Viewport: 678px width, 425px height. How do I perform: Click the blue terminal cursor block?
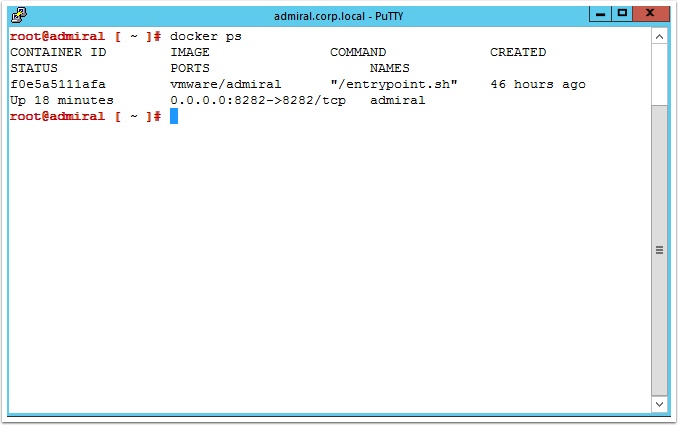coord(174,116)
